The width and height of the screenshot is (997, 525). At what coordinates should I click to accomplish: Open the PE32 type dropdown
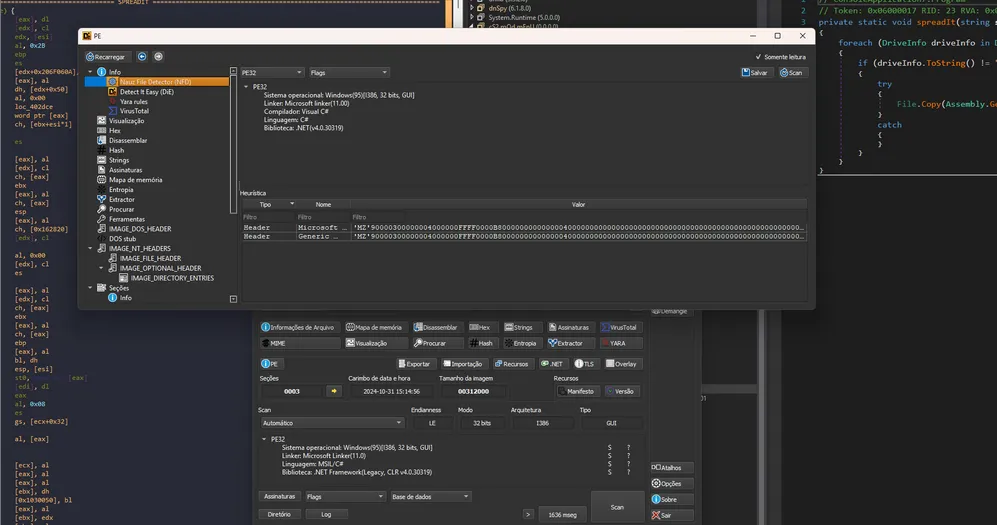pyautogui.click(x=272, y=73)
